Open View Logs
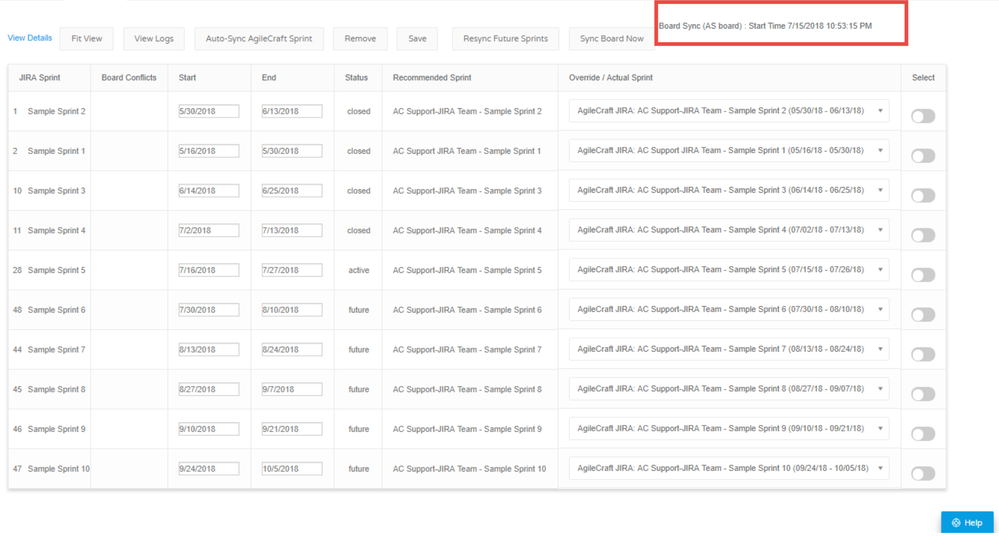This screenshot has height=537, width=999. (154, 38)
